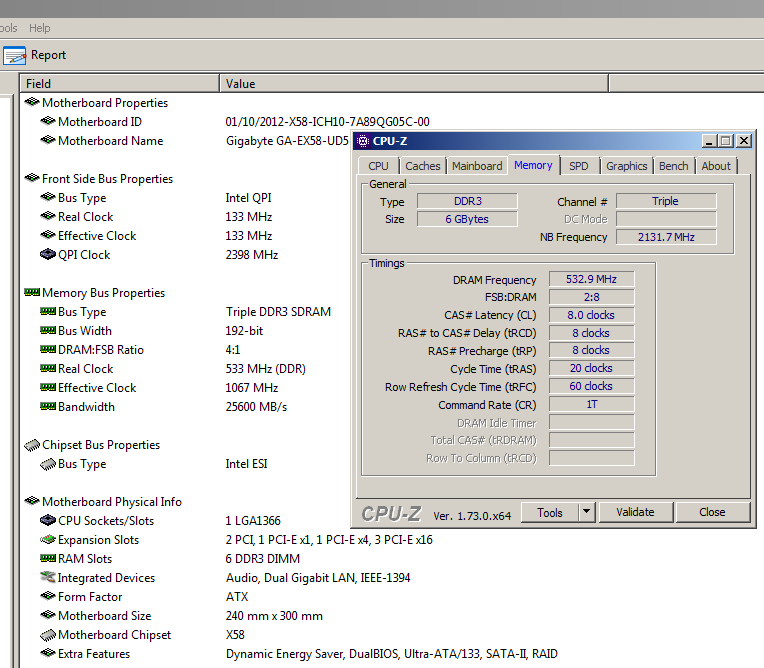Click the Validate button
The image size is (764, 668).
click(635, 512)
